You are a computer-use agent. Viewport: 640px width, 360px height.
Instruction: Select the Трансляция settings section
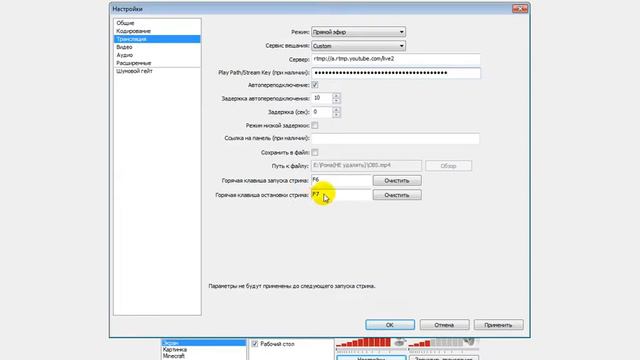[157, 39]
